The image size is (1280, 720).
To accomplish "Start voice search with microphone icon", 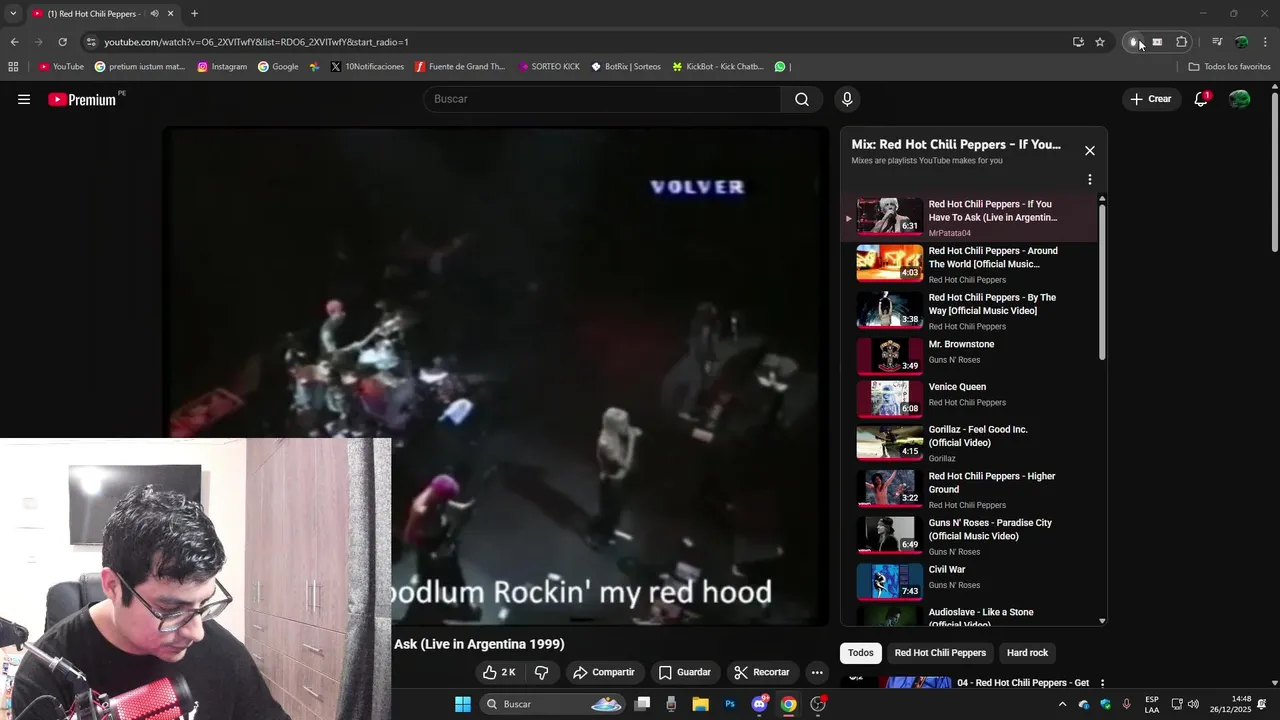I will [847, 99].
